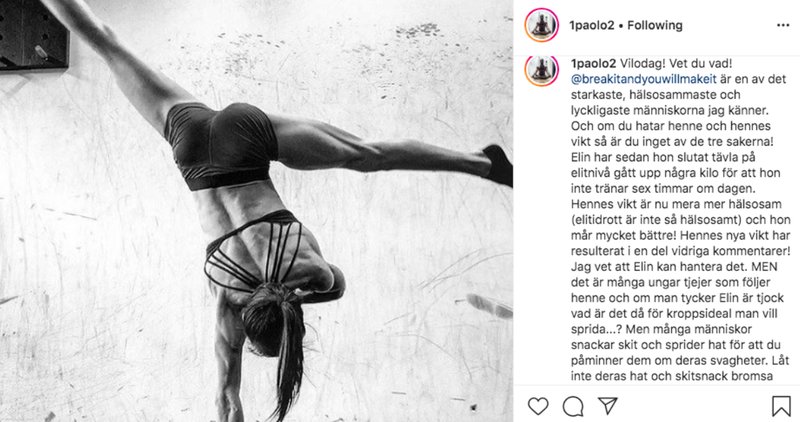Select the black-and-white handstand photo
Image resolution: width=800 pixels, height=422 pixels.
(x=256, y=211)
